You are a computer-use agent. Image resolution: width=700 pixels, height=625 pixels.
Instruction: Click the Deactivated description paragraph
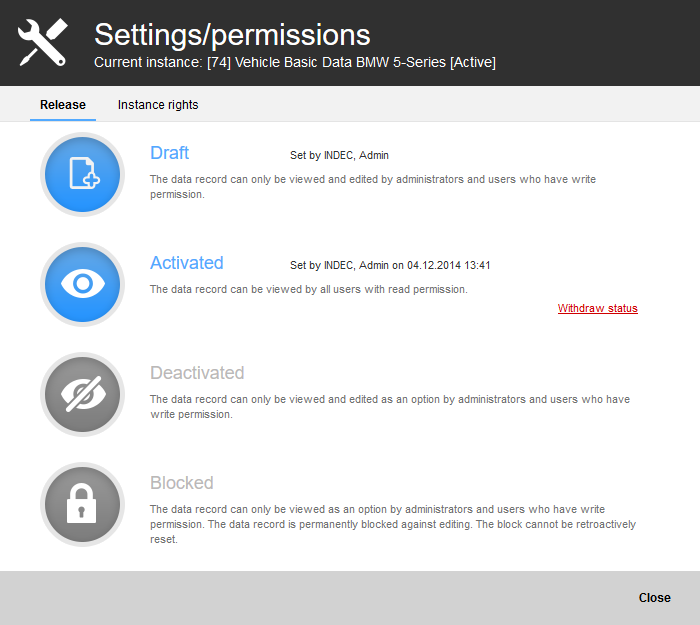pos(390,407)
